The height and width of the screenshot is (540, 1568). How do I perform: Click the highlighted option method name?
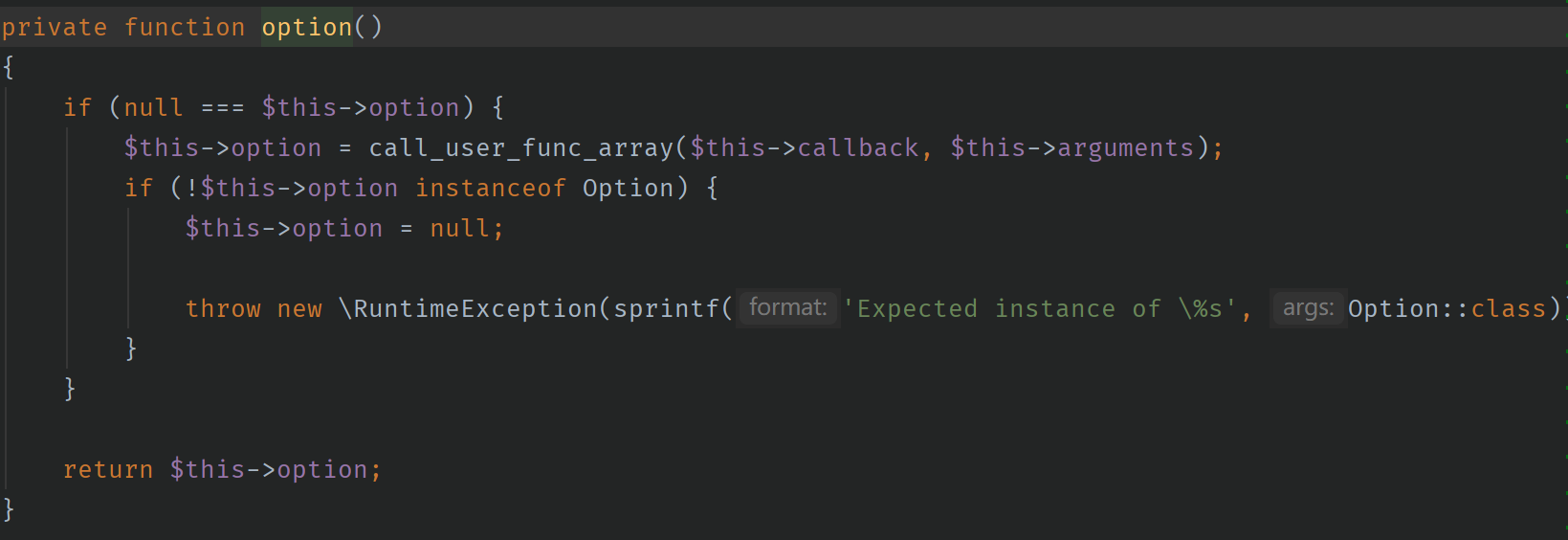click(306, 27)
